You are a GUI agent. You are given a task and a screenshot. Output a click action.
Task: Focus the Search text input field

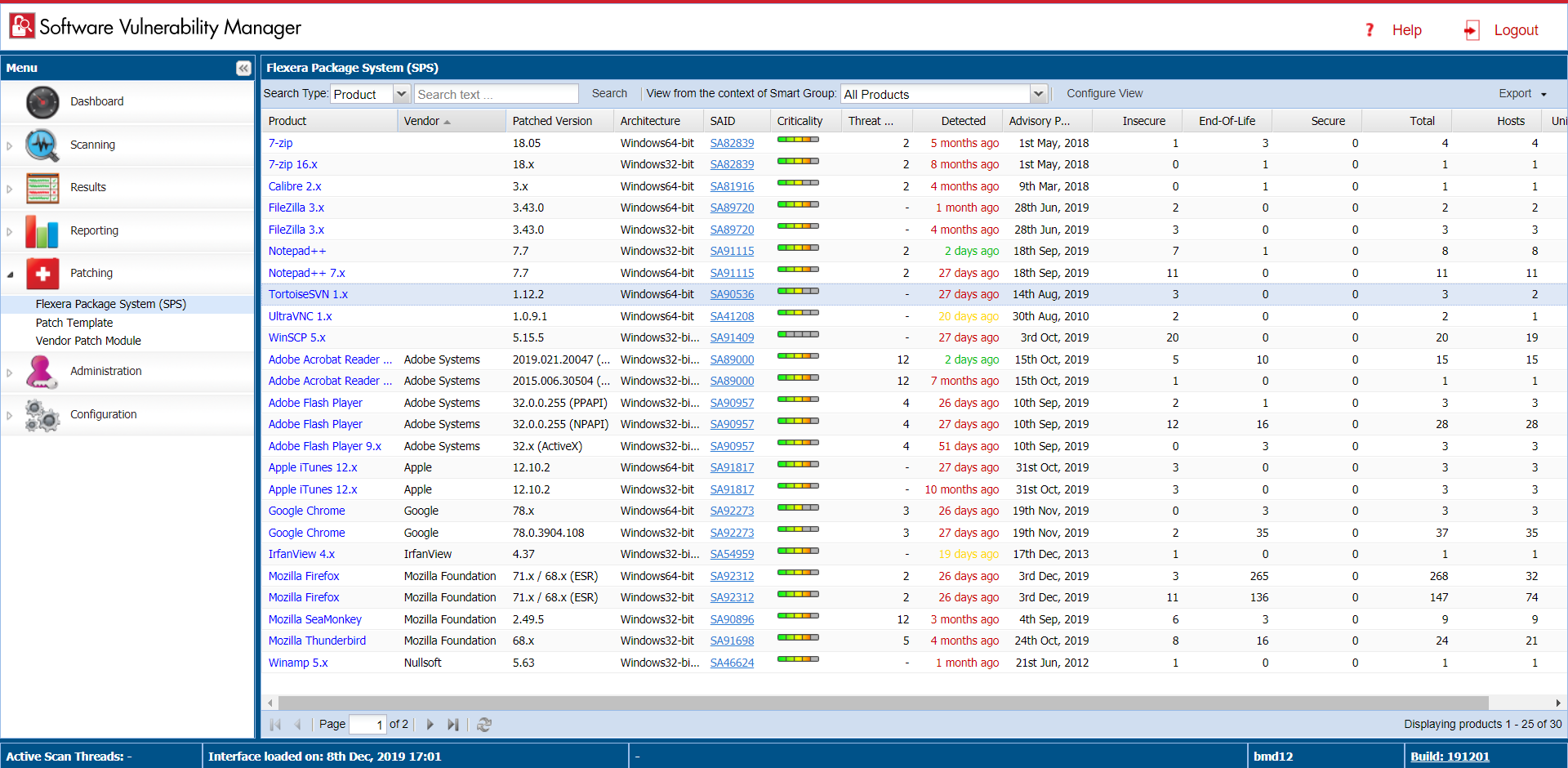[496, 95]
